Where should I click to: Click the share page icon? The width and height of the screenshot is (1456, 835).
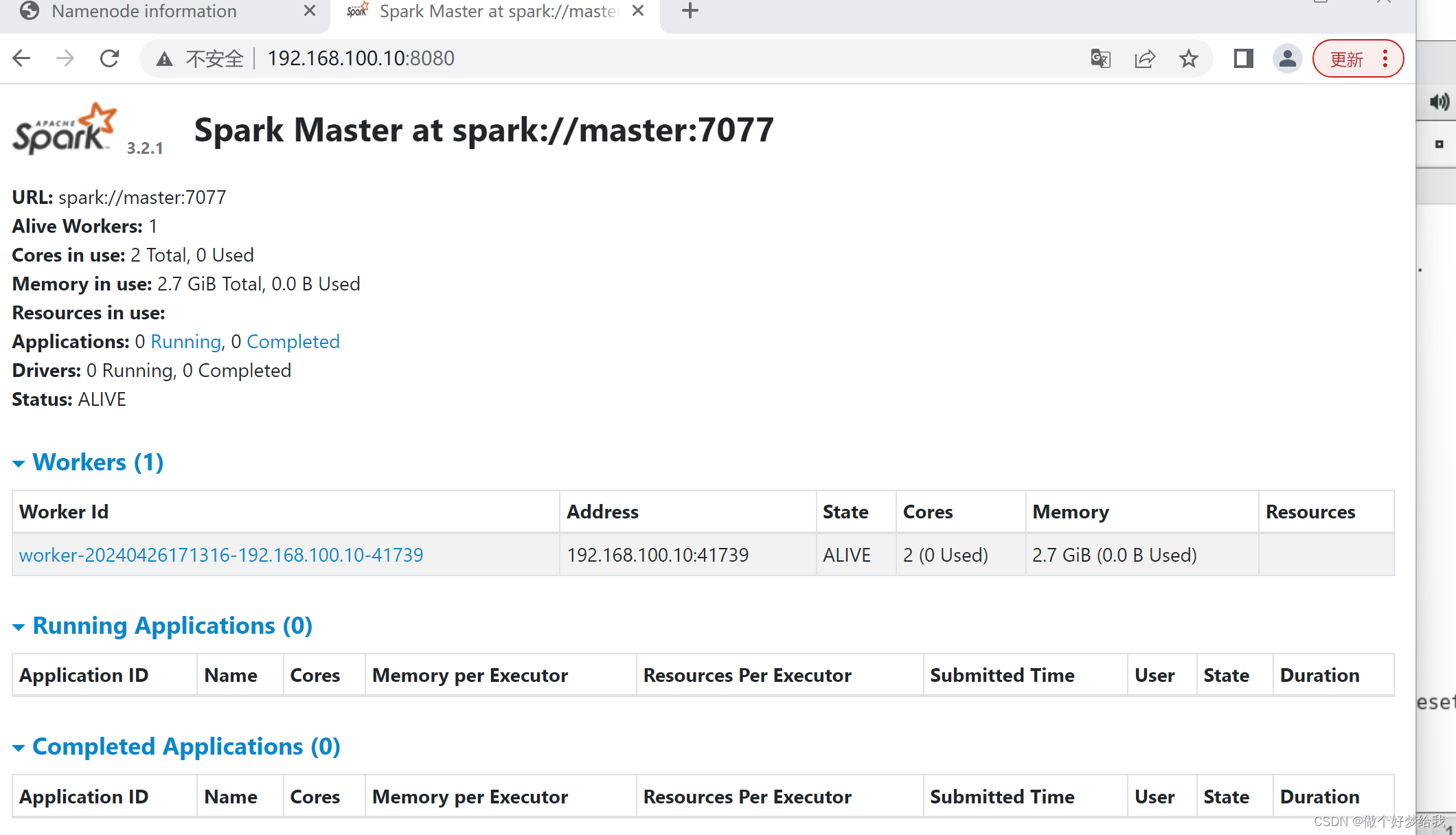pos(1145,58)
